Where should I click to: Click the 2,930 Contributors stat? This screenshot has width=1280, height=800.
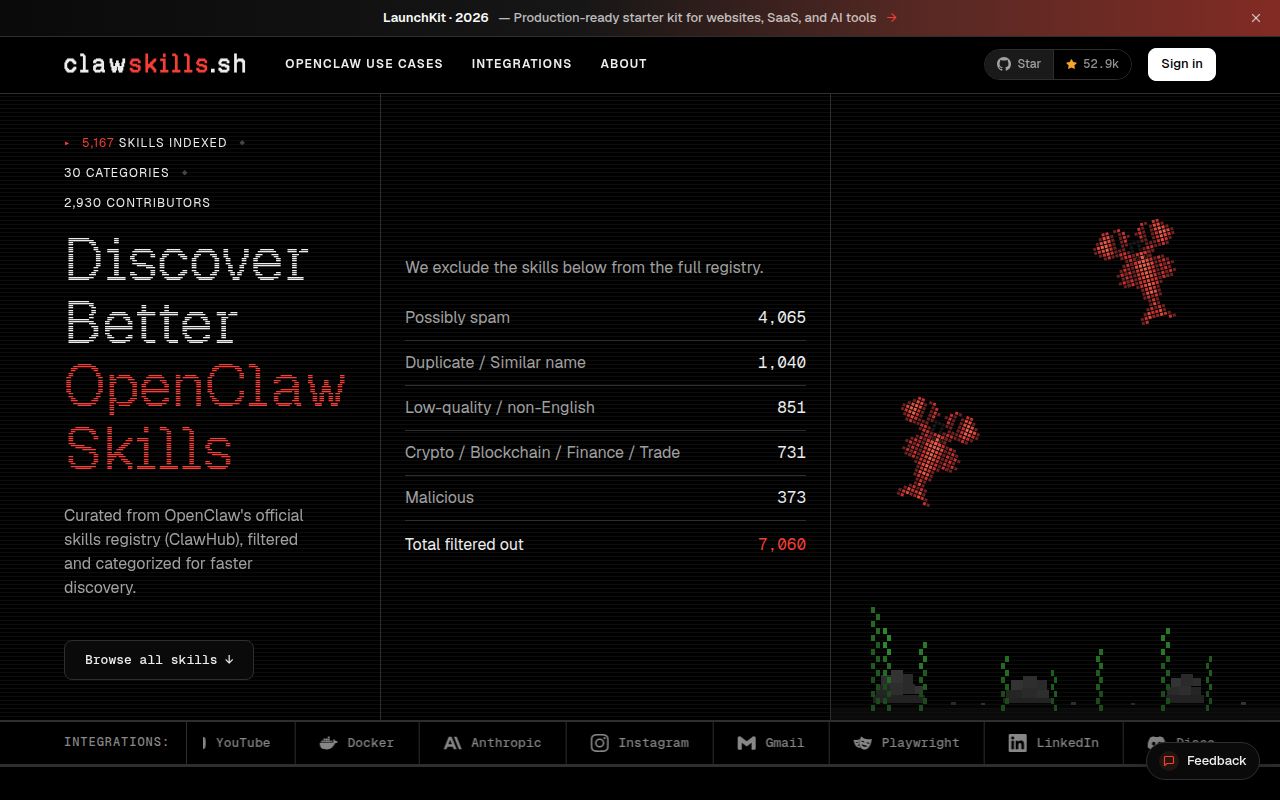point(137,203)
